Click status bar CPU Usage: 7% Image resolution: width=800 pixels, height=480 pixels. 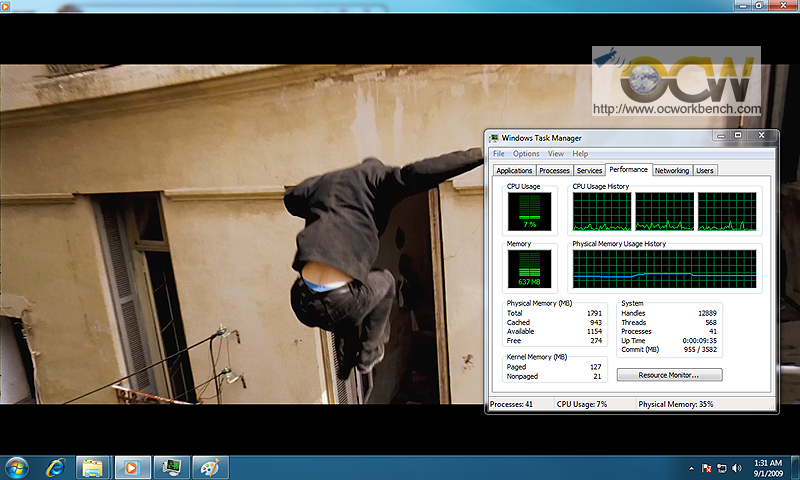point(582,404)
